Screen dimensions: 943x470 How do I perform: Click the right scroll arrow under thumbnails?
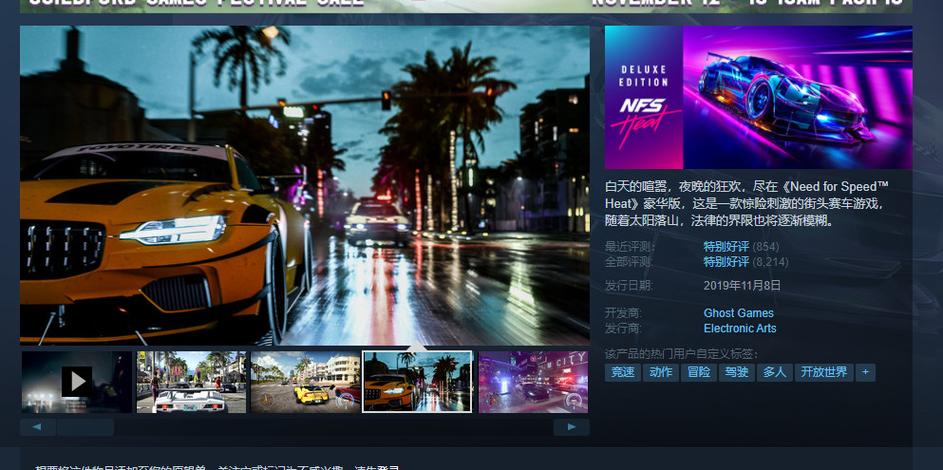(571, 427)
